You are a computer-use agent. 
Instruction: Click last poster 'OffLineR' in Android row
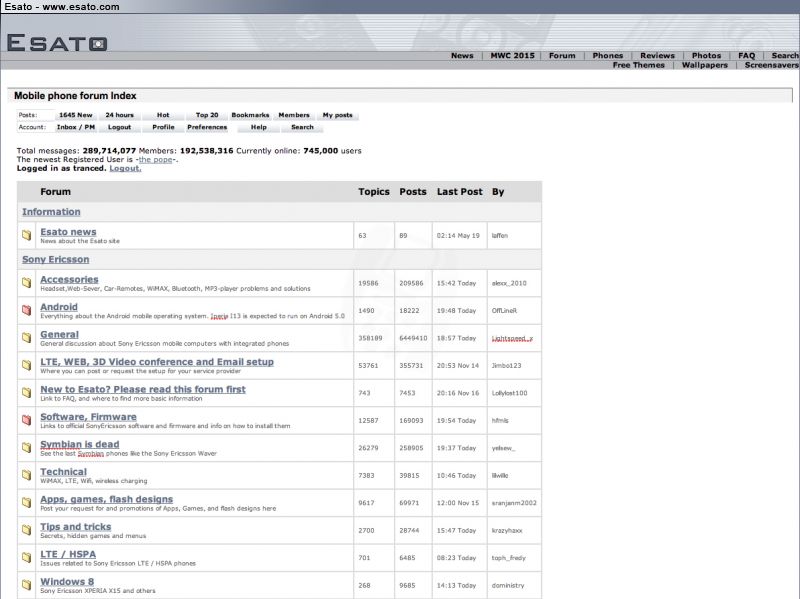(504, 311)
